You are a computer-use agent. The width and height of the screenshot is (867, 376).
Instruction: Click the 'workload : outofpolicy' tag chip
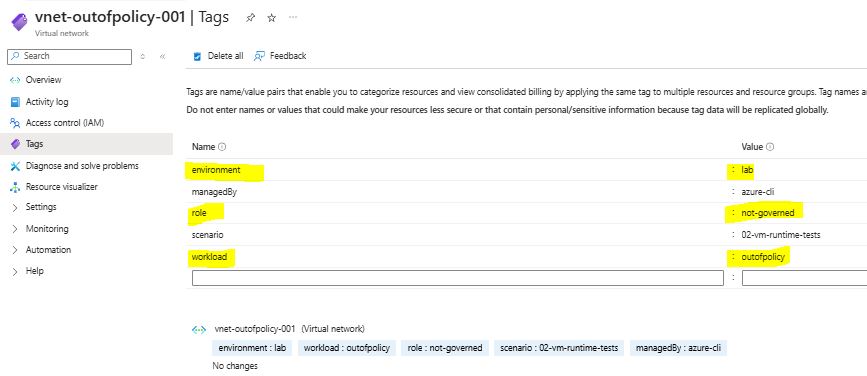347,348
